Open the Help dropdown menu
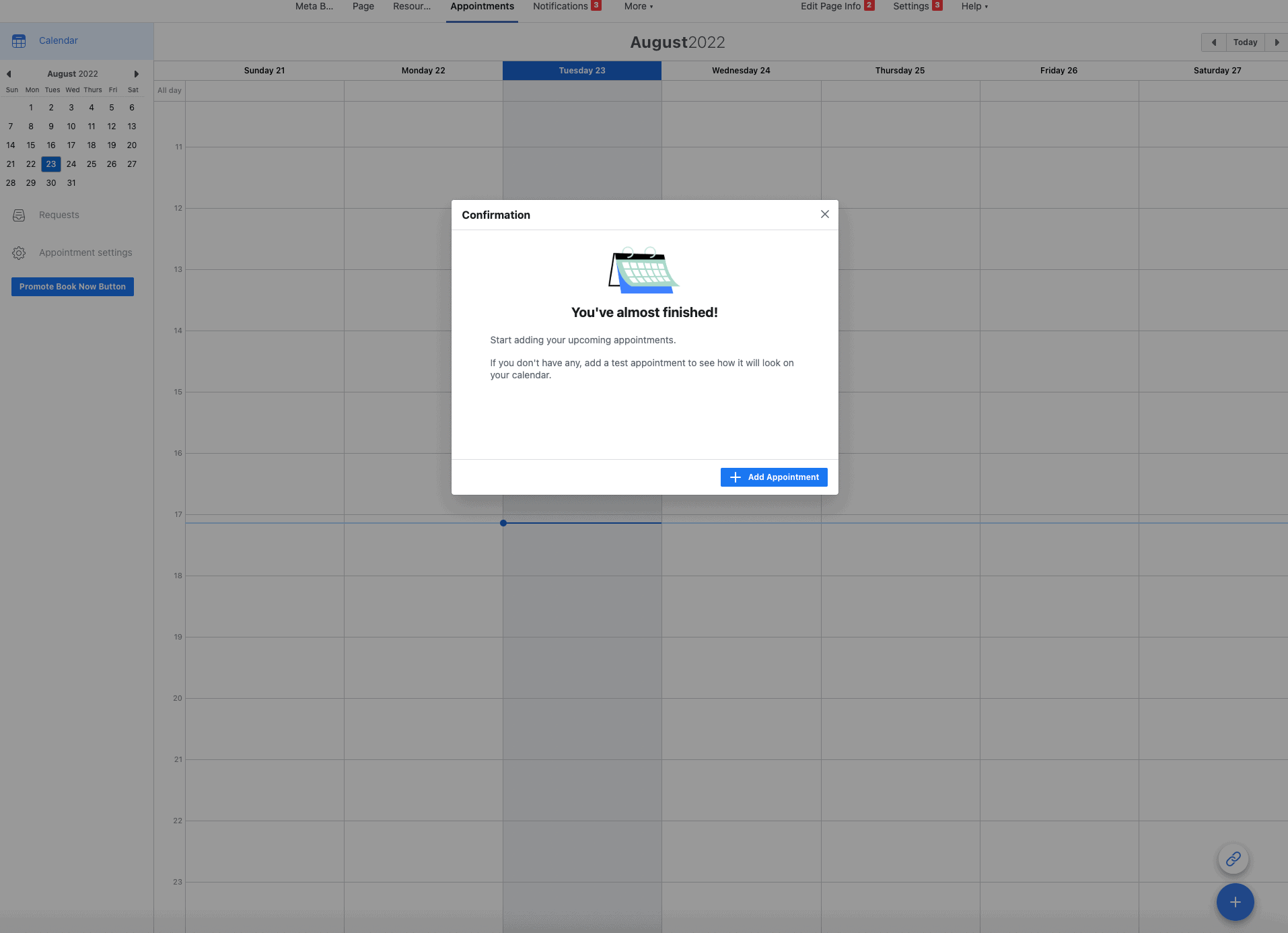The image size is (1288, 933). [974, 7]
